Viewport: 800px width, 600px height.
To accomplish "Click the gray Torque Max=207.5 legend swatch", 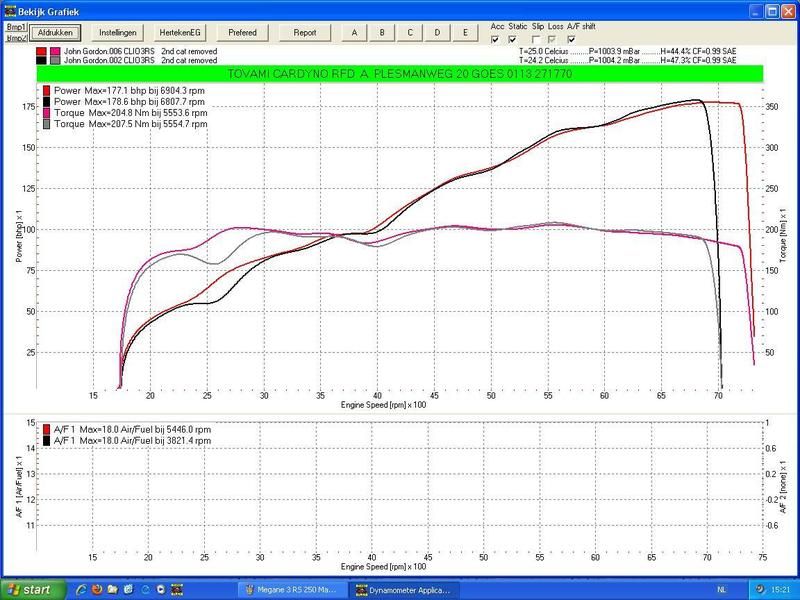I will 47,125.
